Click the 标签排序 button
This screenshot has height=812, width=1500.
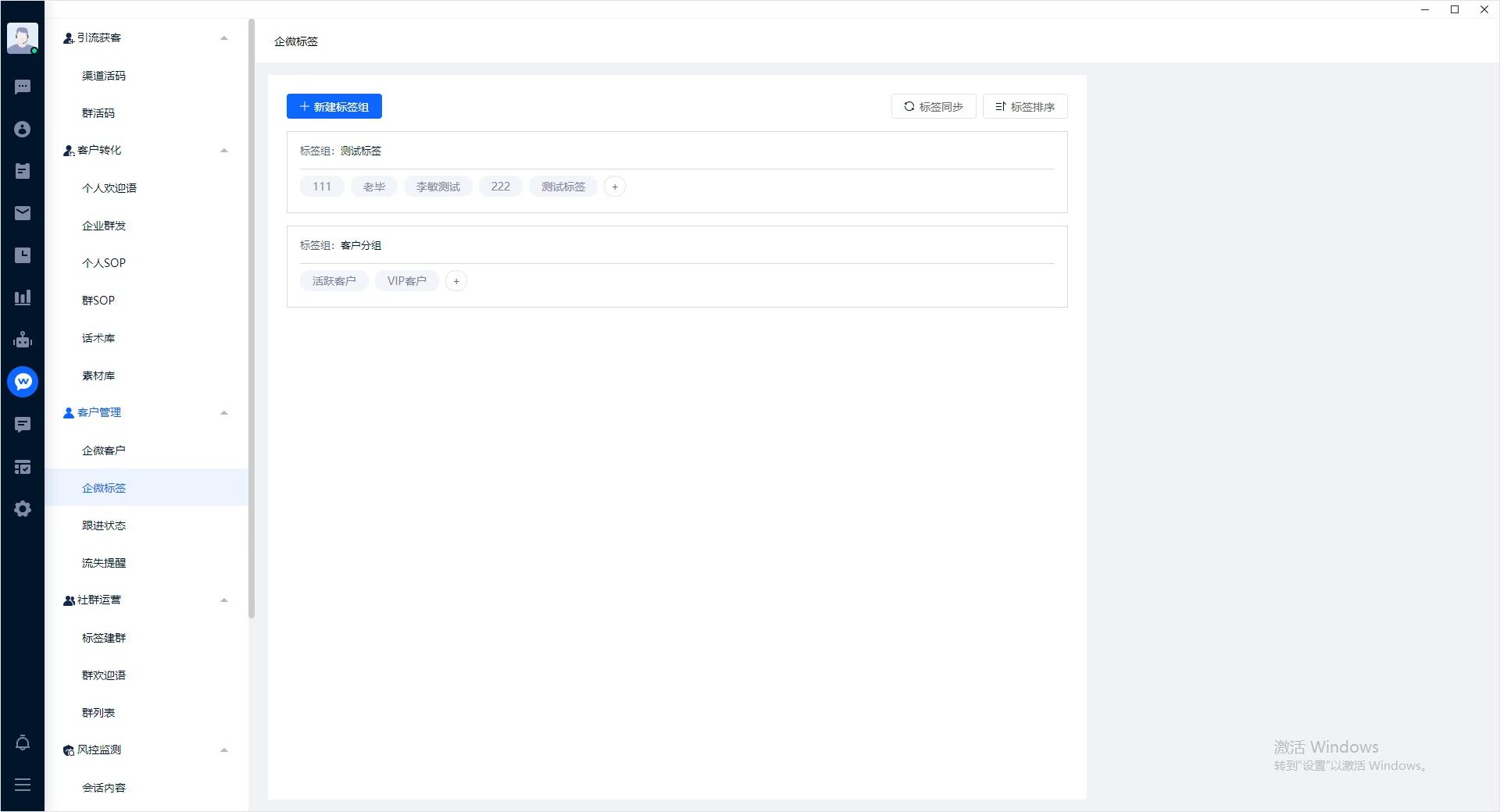click(x=1025, y=106)
